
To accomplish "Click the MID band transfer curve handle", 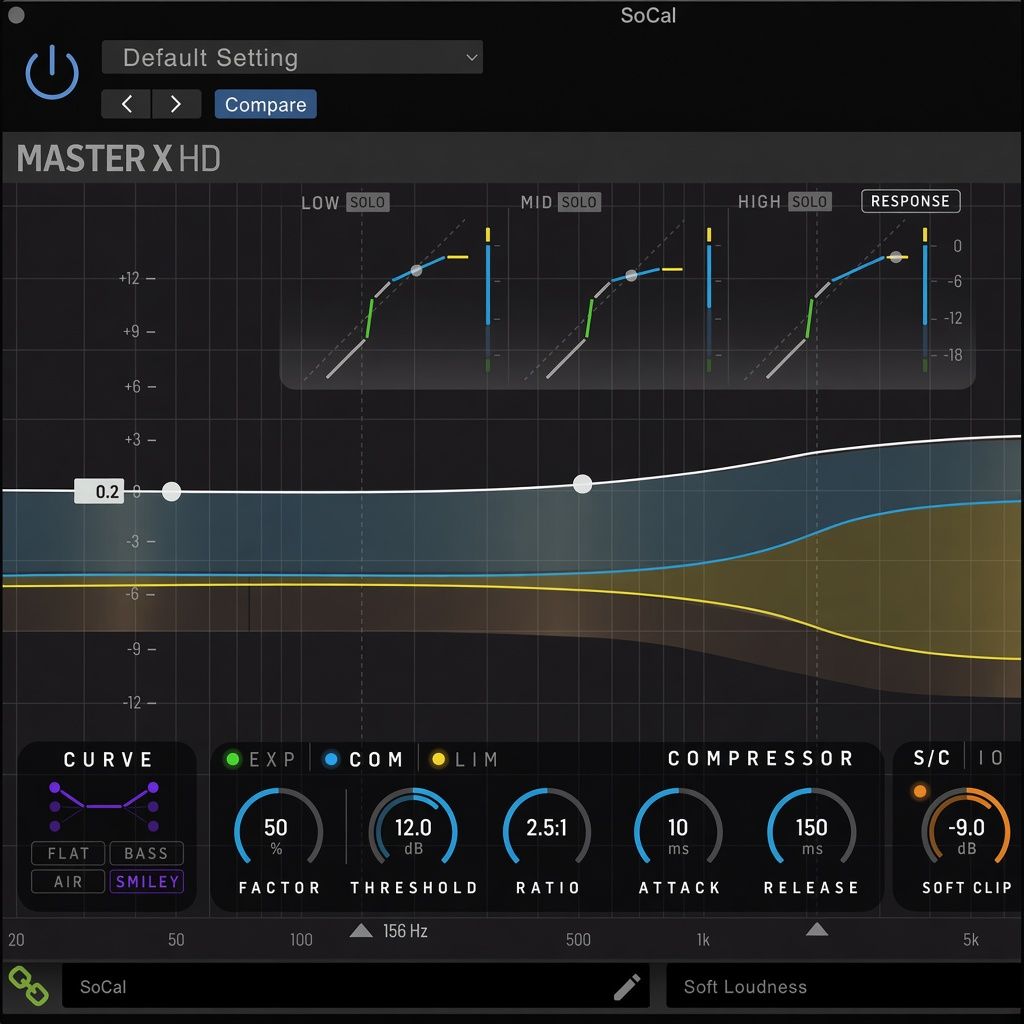I will click(631, 276).
